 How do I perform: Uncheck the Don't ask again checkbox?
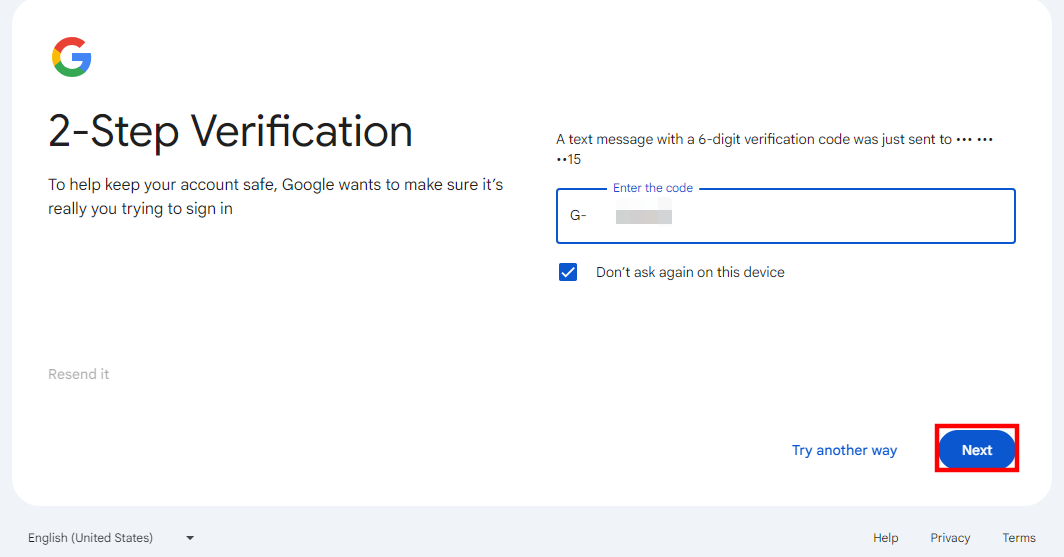(568, 272)
